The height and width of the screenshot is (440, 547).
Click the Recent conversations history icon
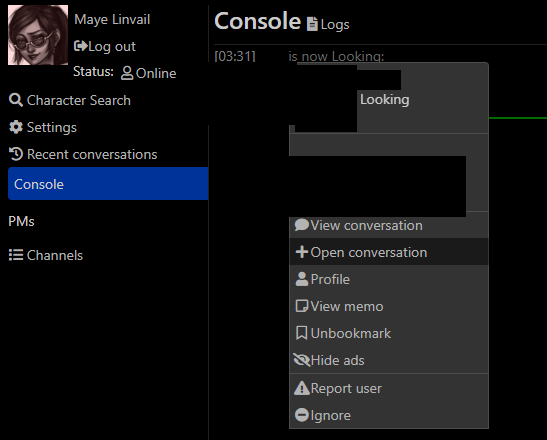(16, 154)
